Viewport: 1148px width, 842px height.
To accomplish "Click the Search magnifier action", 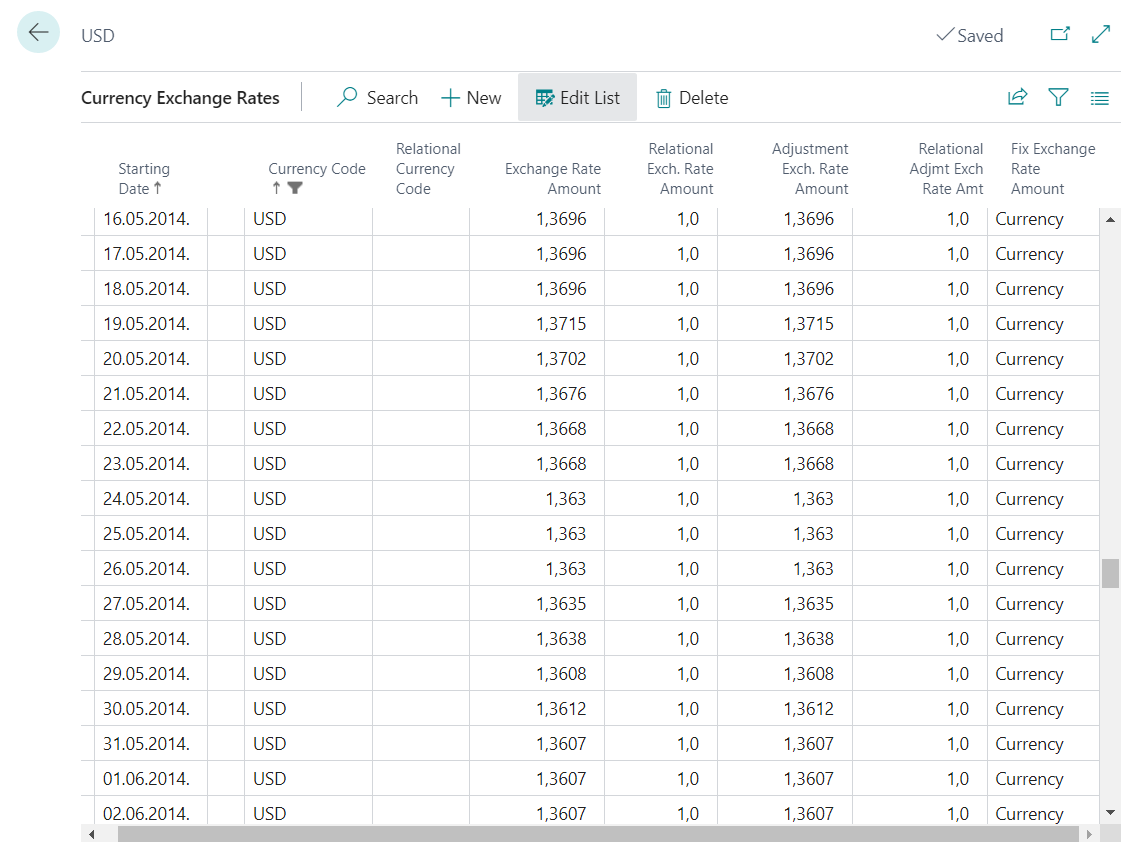I will click(377, 98).
